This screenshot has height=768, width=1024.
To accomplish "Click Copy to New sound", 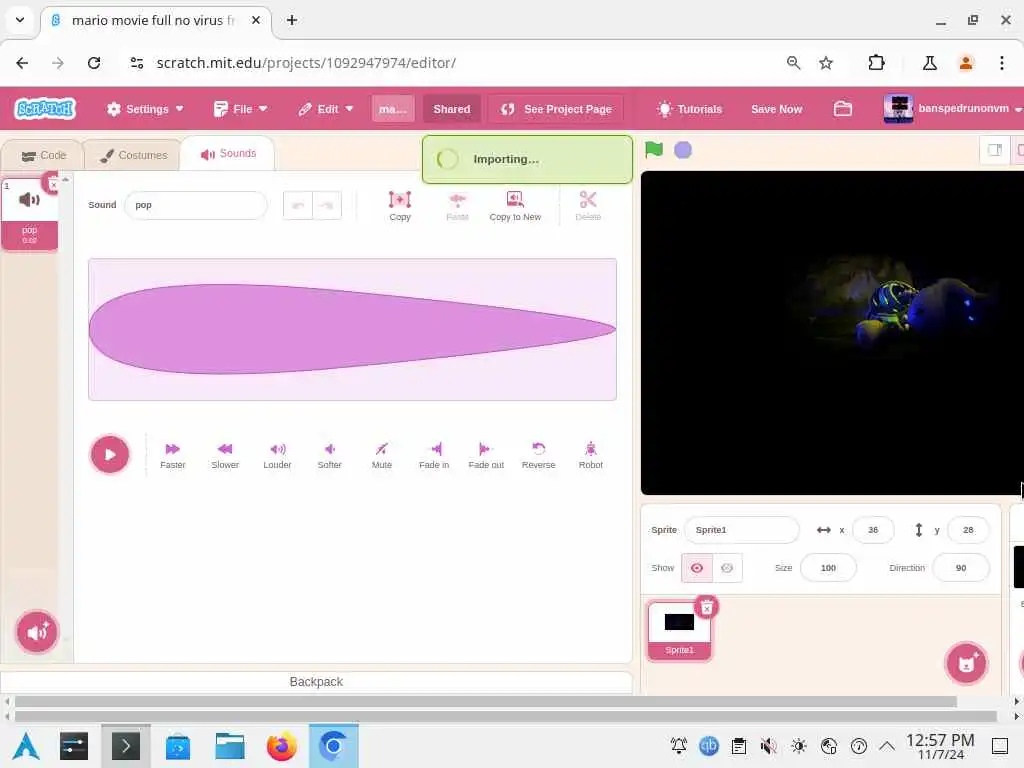I will (515, 206).
